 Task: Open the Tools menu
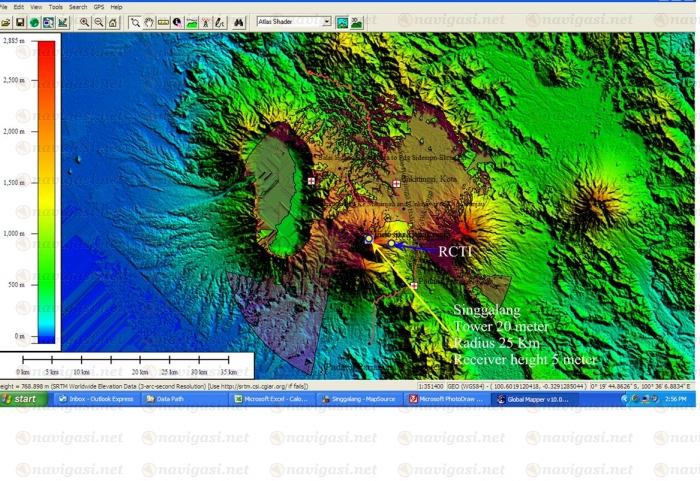55,6
